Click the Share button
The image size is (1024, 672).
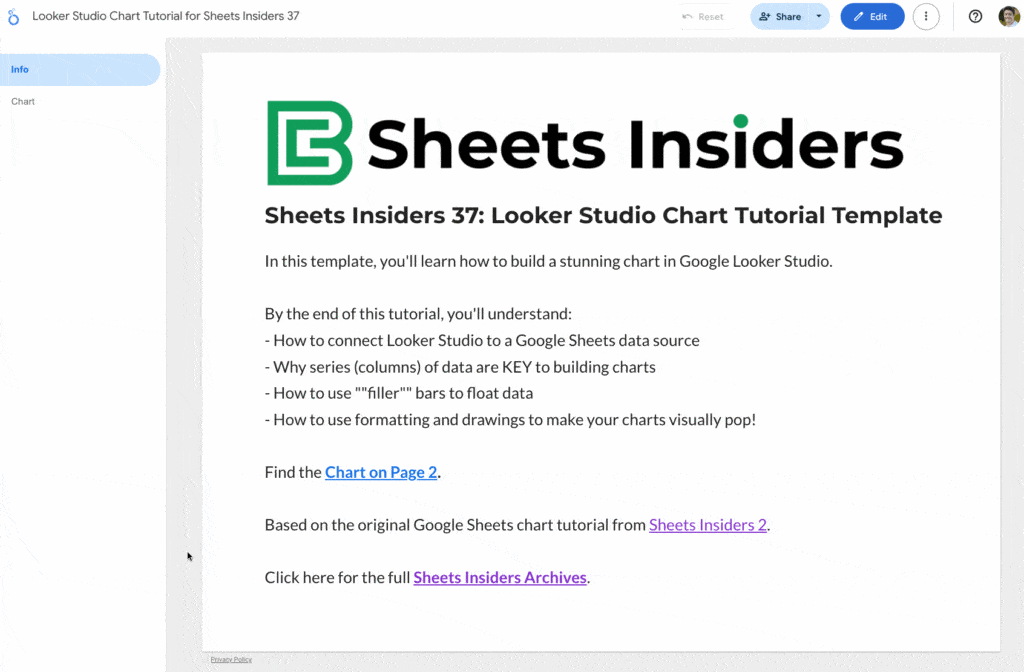coord(780,17)
